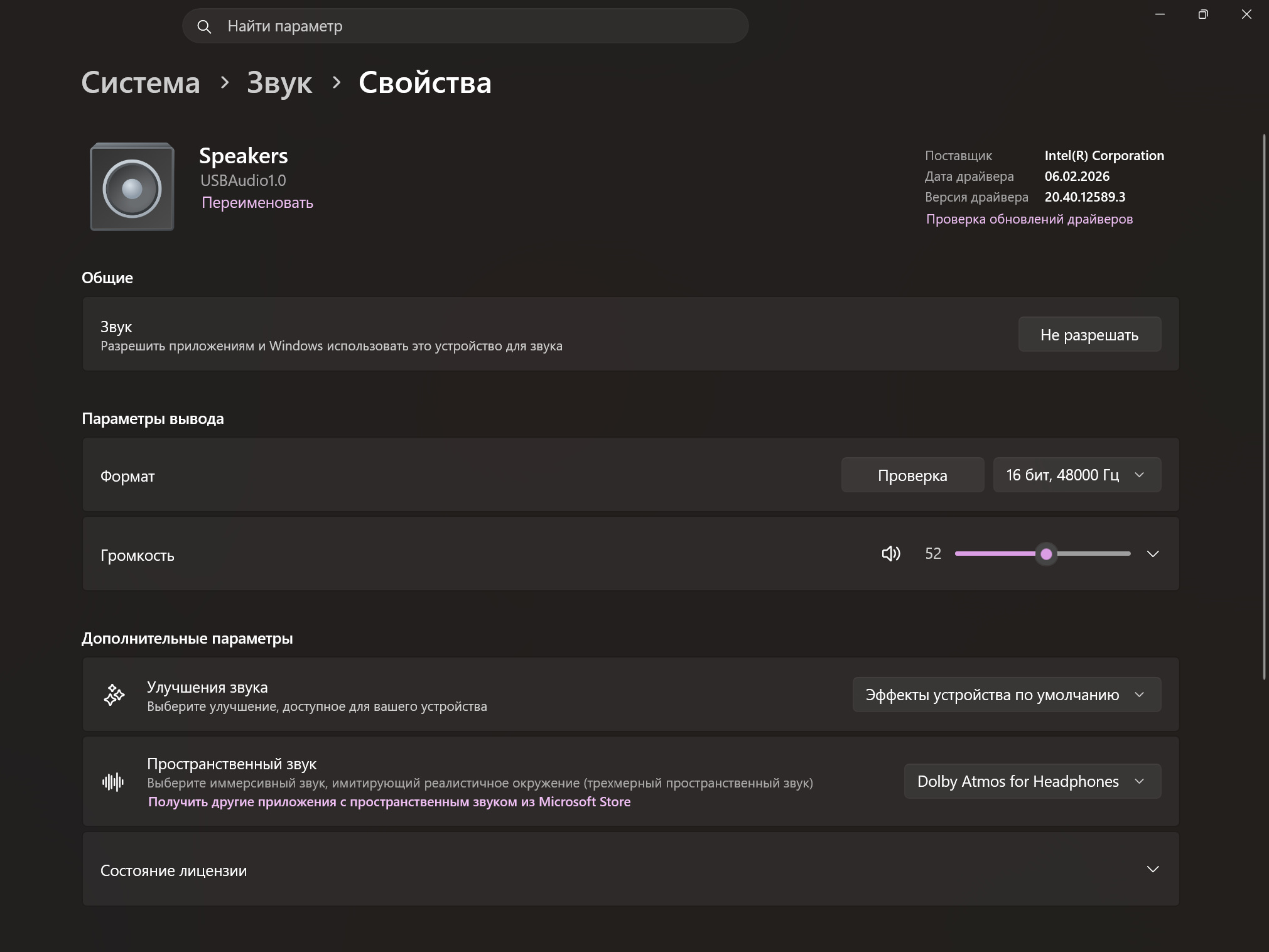Click the breadcrumb chevron after Система

[224, 82]
